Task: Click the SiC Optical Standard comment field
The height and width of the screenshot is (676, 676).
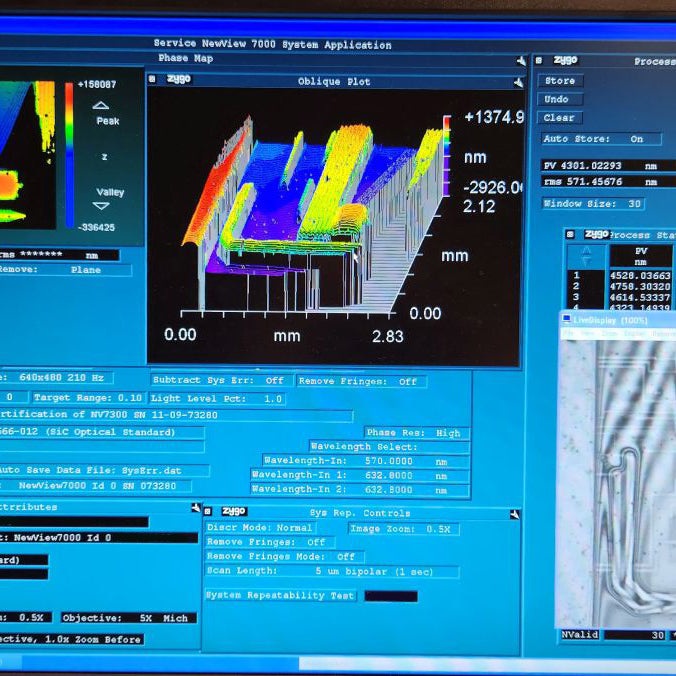Action: pos(102,432)
